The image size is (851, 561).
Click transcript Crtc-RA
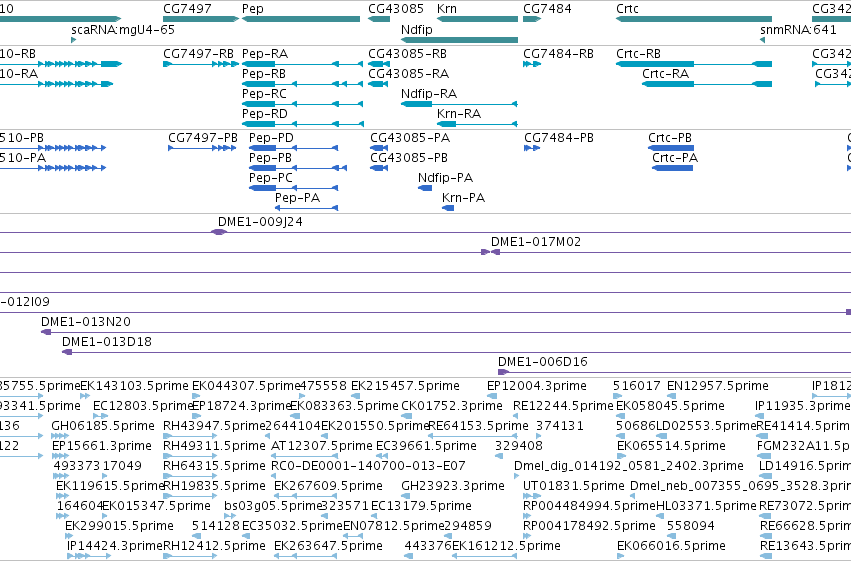tap(707, 84)
